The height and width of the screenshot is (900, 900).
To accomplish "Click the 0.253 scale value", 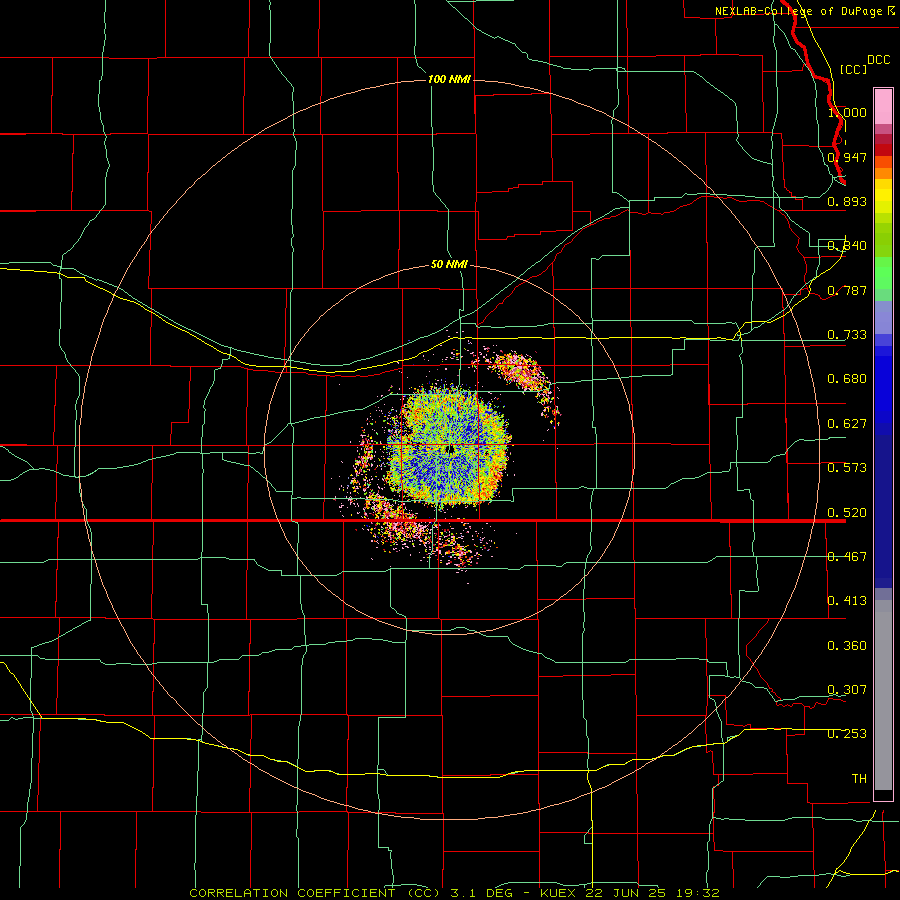I will pos(847,734).
